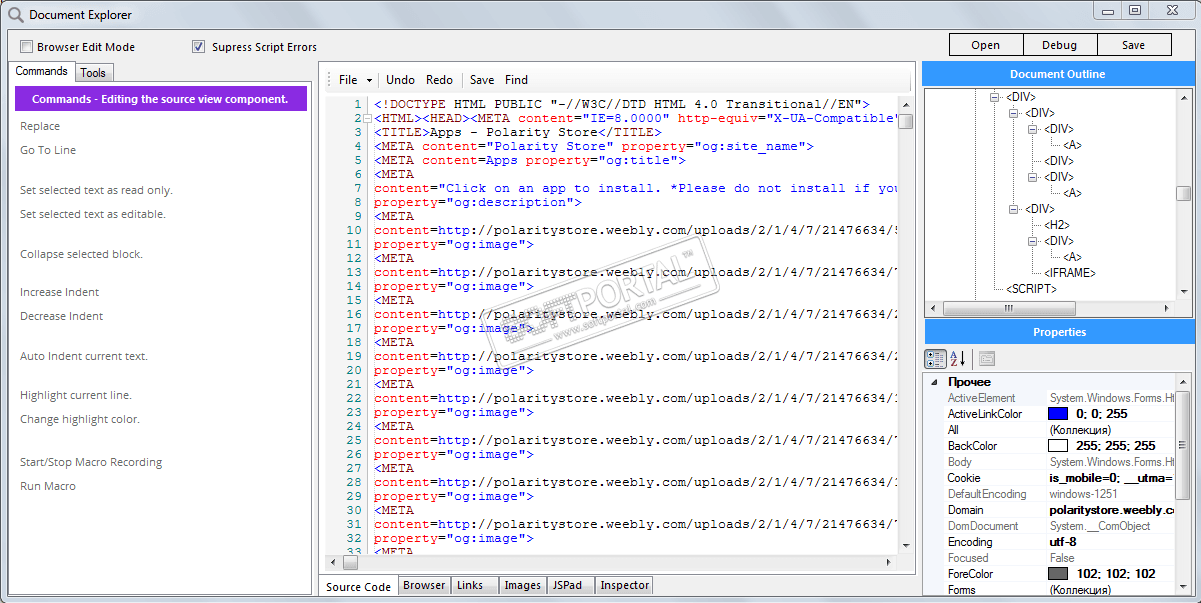Select the Source Code tab

358,586
